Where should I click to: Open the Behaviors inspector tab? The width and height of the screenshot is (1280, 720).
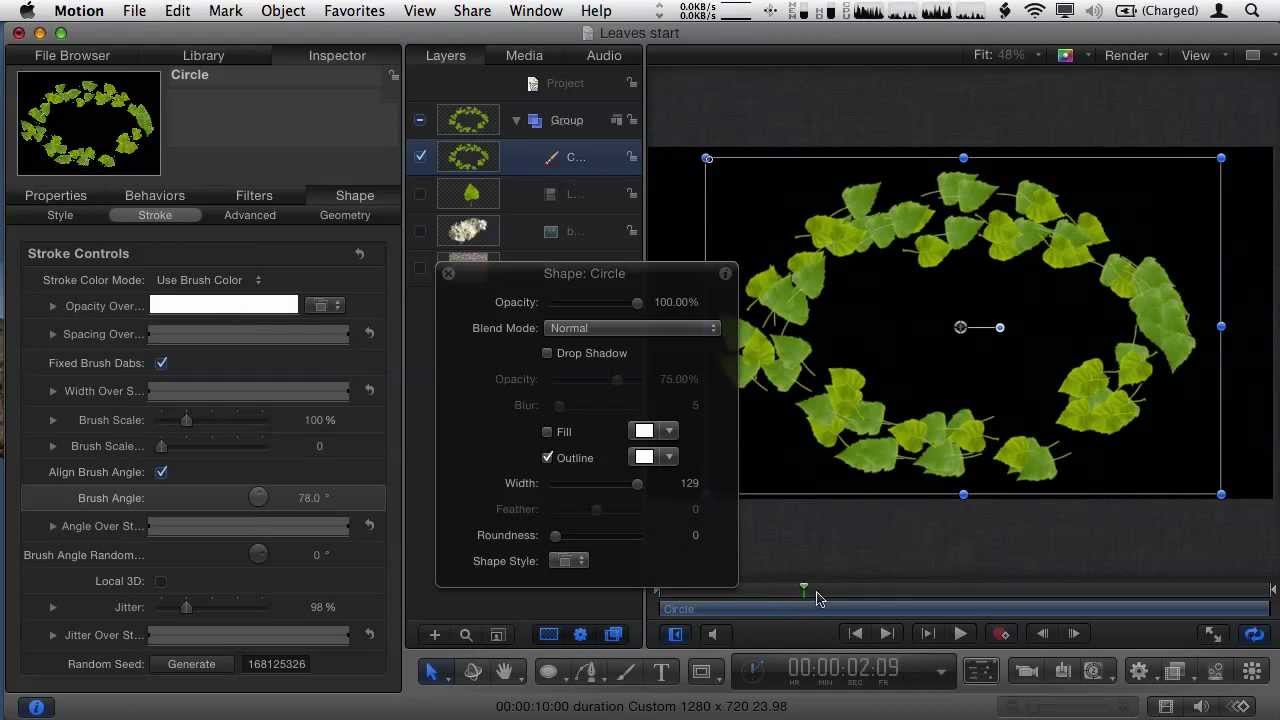tap(155, 195)
